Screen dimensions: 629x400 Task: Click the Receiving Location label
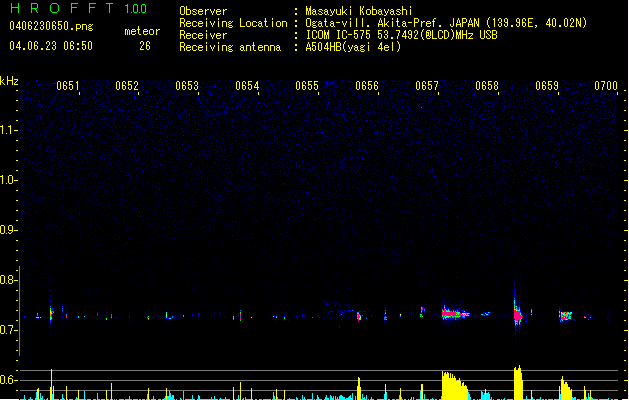pyautogui.click(x=233, y=23)
